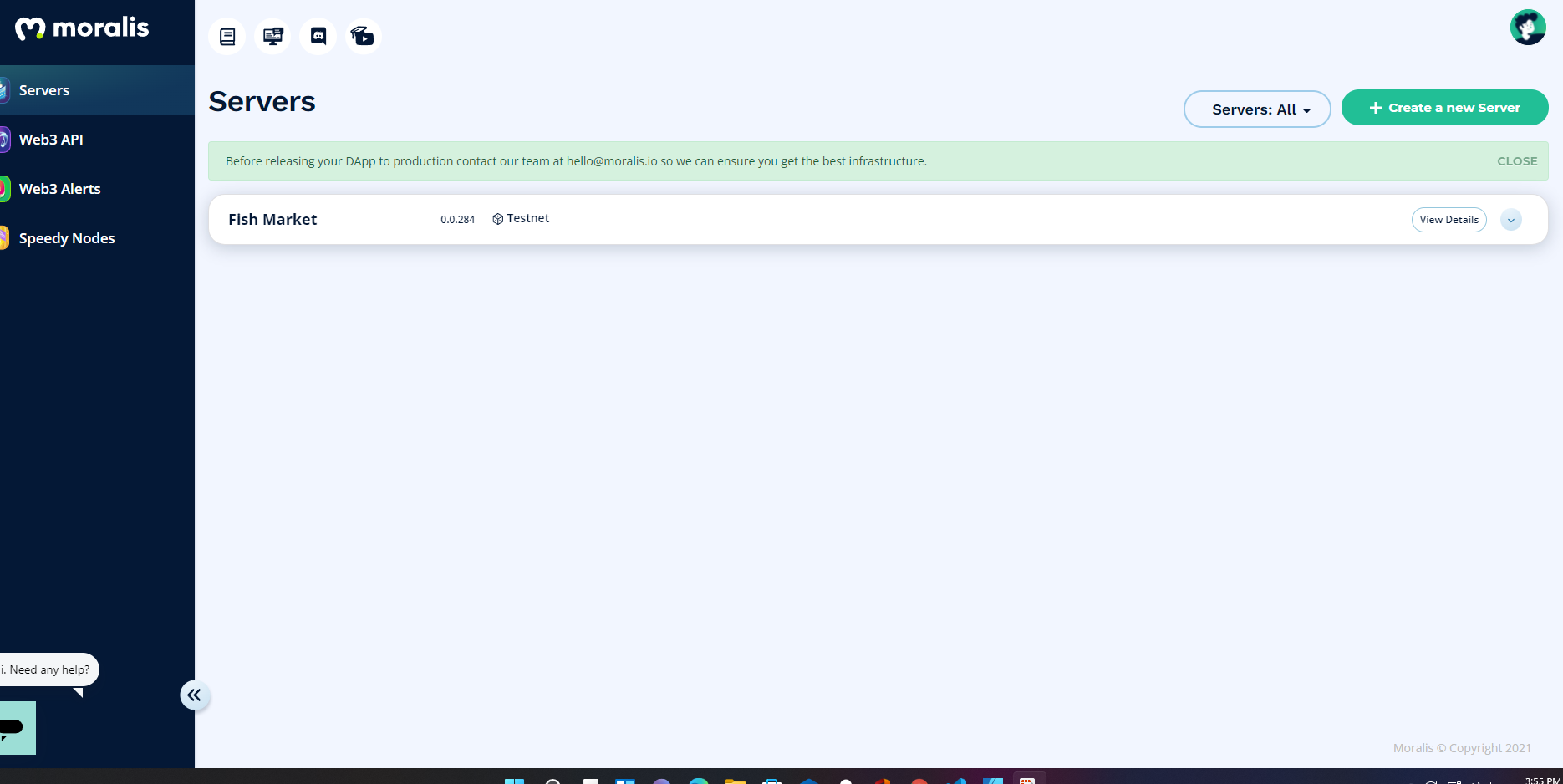Open the chat support widget icon

[x=16, y=727]
